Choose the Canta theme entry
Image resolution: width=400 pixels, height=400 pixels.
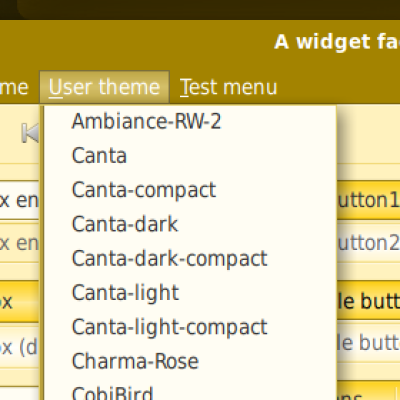tap(190, 156)
